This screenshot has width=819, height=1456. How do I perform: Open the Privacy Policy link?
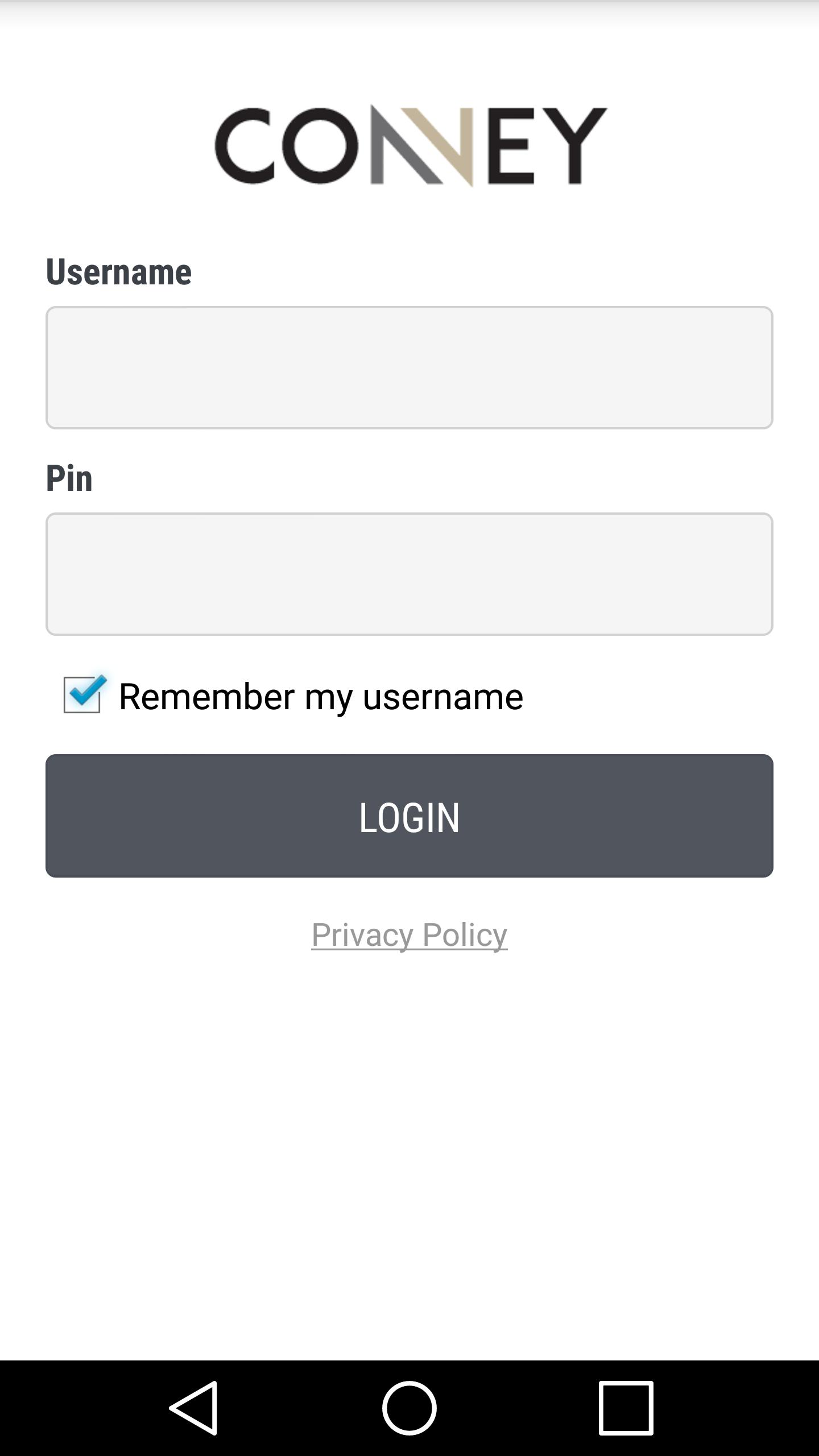(409, 934)
